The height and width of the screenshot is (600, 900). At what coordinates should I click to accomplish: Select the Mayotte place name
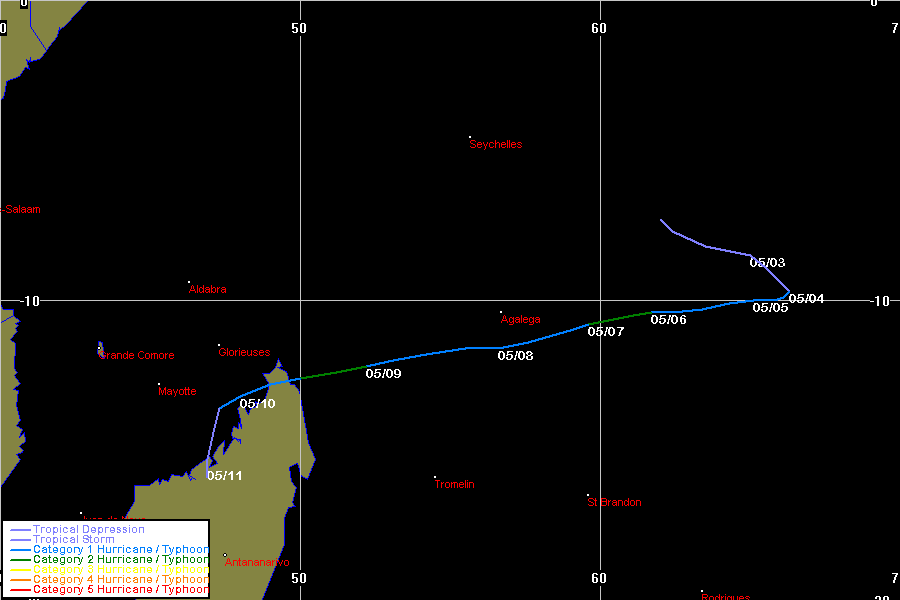(x=177, y=392)
